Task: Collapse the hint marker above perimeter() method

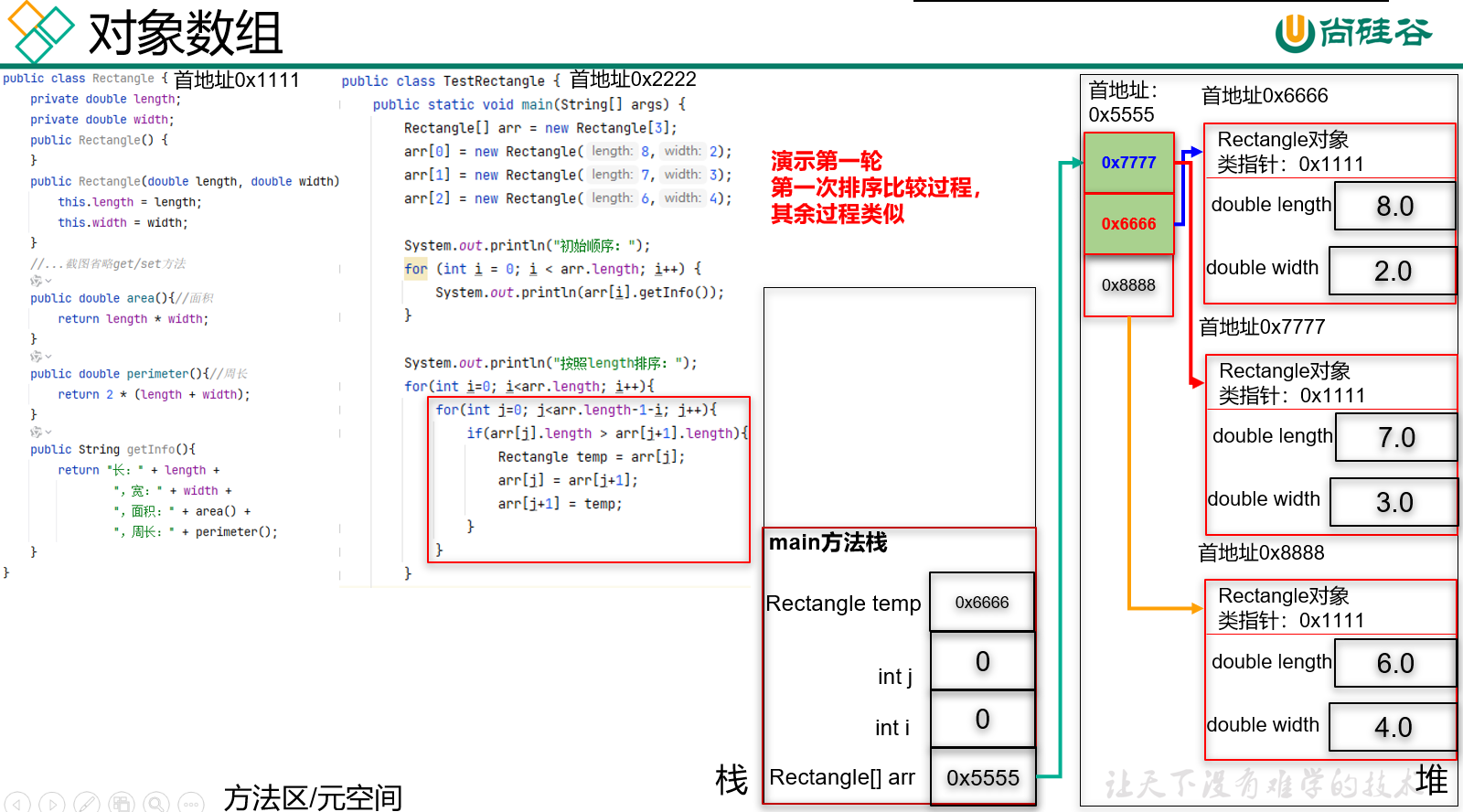Action: tap(39, 356)
